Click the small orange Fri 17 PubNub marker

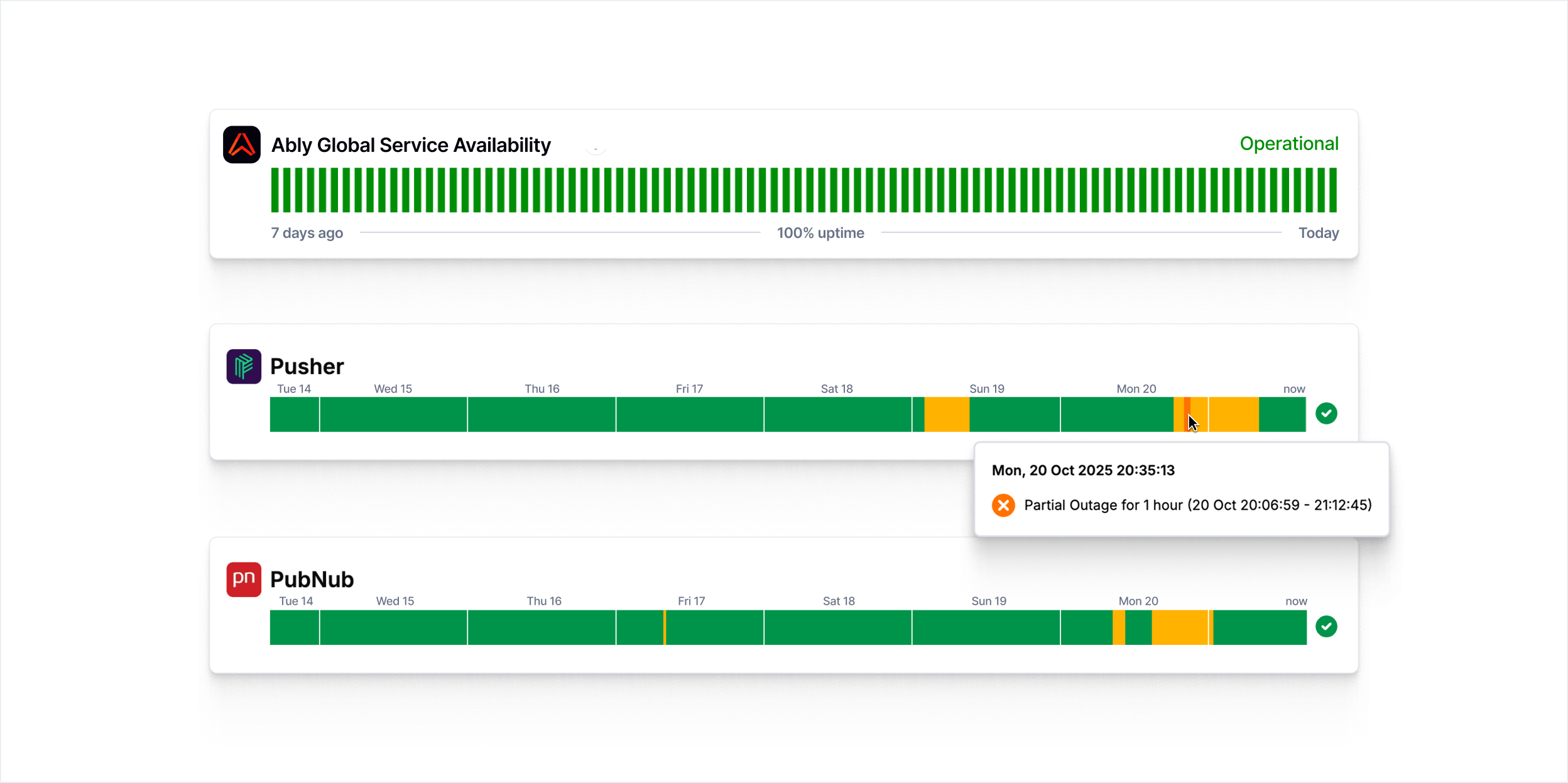664,627
